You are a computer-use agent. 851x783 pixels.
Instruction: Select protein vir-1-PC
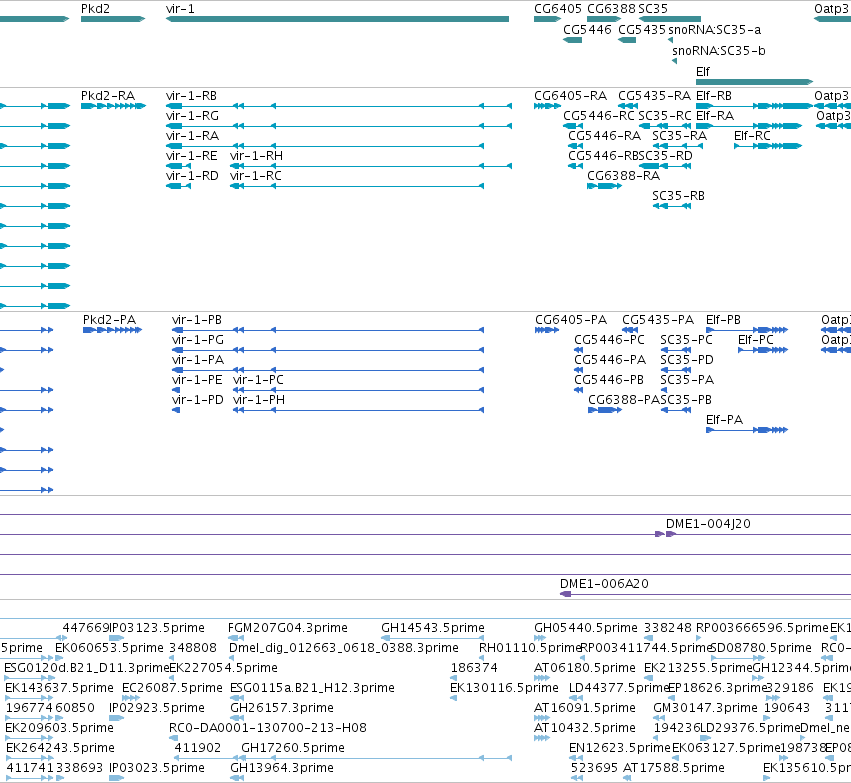258,380
